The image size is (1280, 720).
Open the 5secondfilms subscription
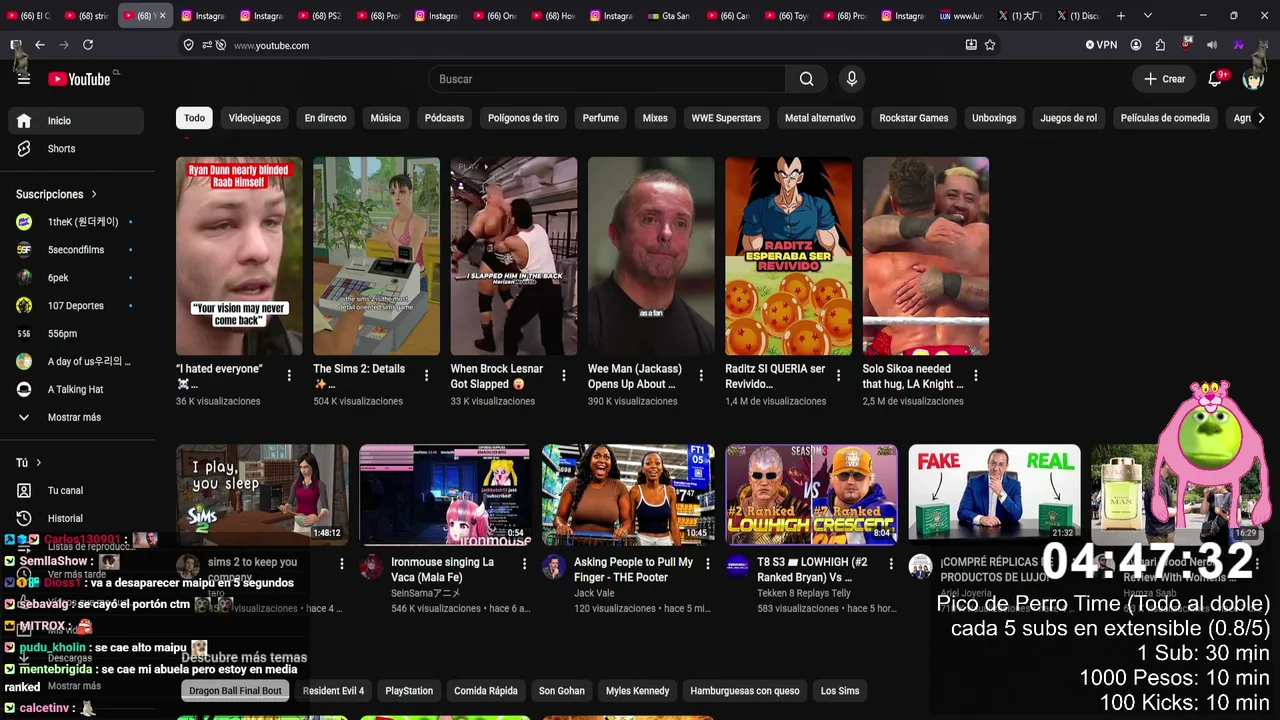(76, 250)
